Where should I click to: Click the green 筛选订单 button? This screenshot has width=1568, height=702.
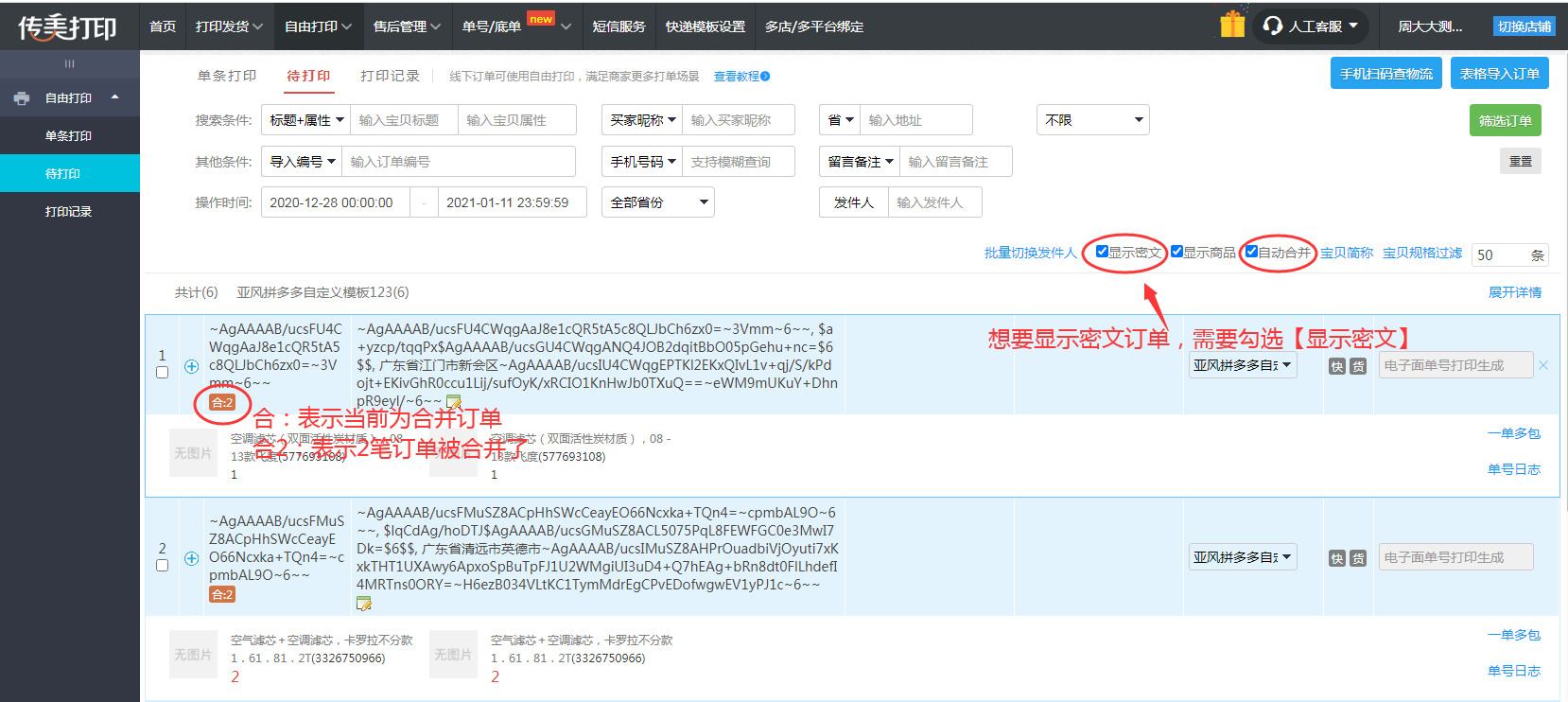pyautogui.click(x=1505, y=120)
